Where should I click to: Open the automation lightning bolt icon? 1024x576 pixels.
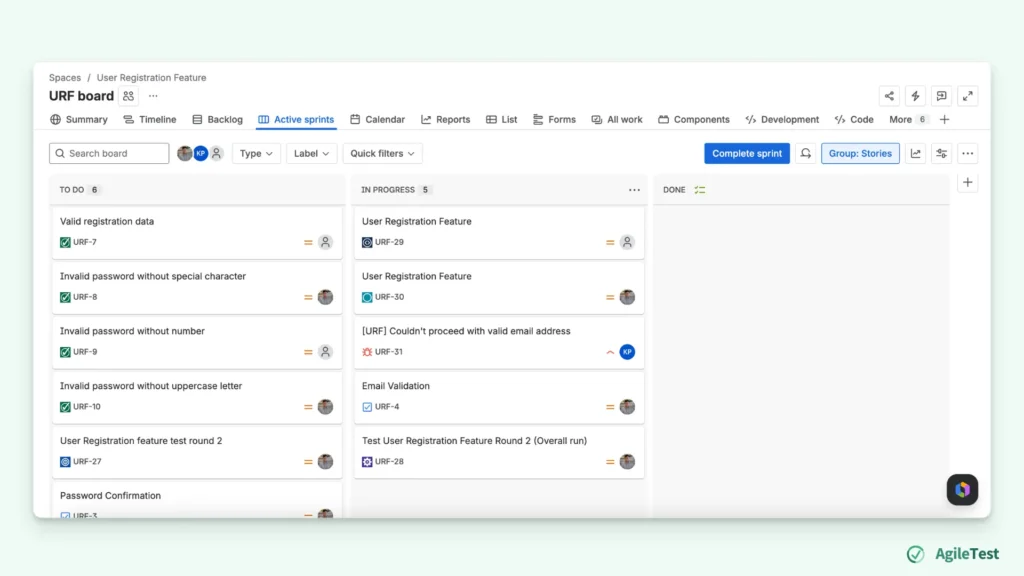pos(915,96)
